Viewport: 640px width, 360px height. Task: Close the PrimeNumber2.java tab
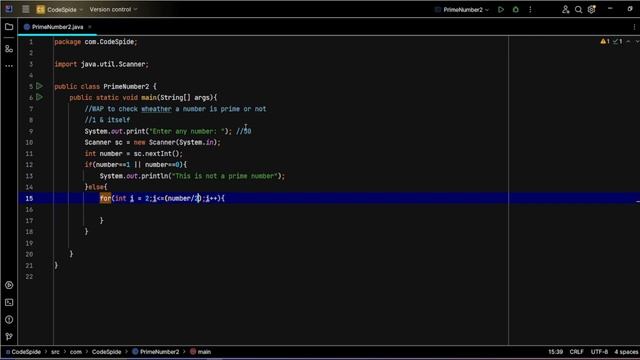coord(90,27)
